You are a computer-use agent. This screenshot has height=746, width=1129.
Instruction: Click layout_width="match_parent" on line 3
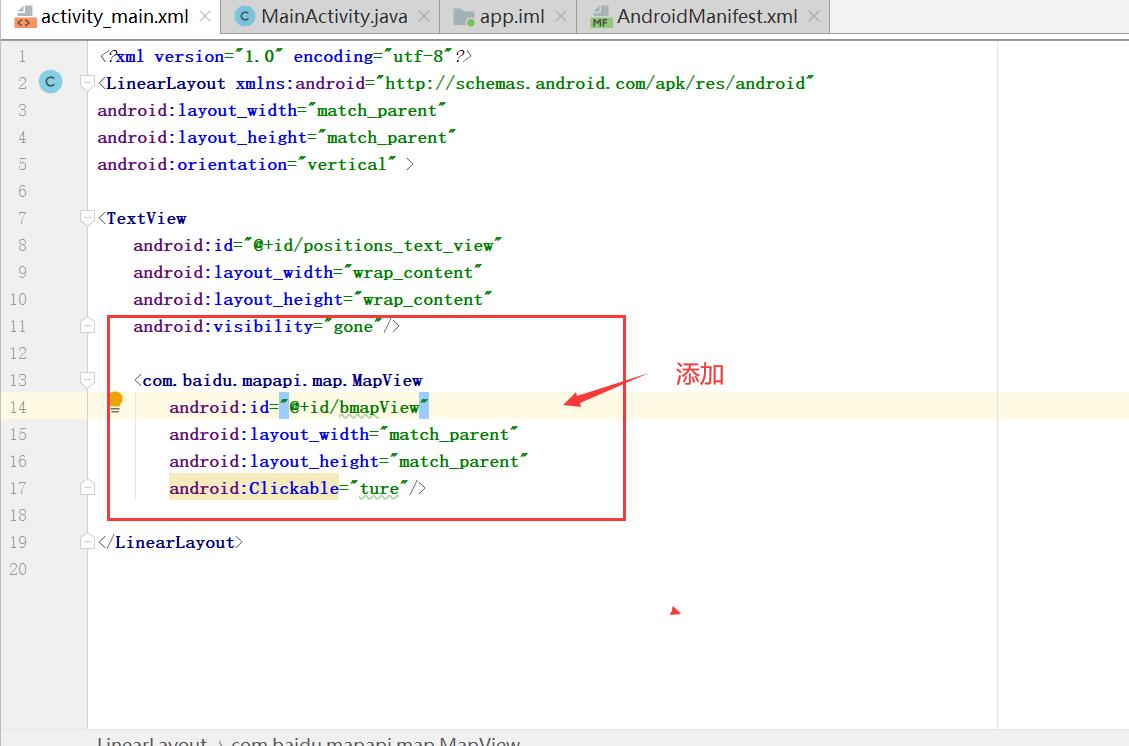pos(272,110)
